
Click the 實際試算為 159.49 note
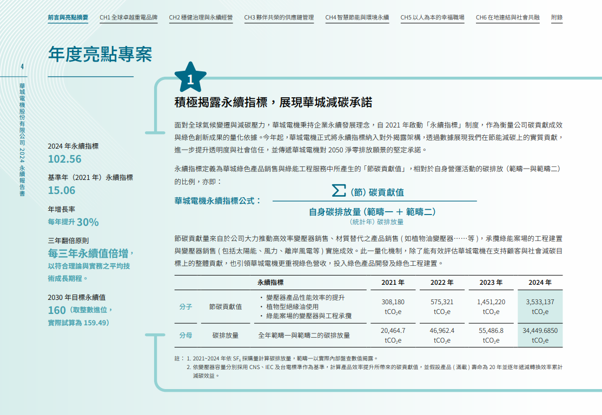pos(78,323)
